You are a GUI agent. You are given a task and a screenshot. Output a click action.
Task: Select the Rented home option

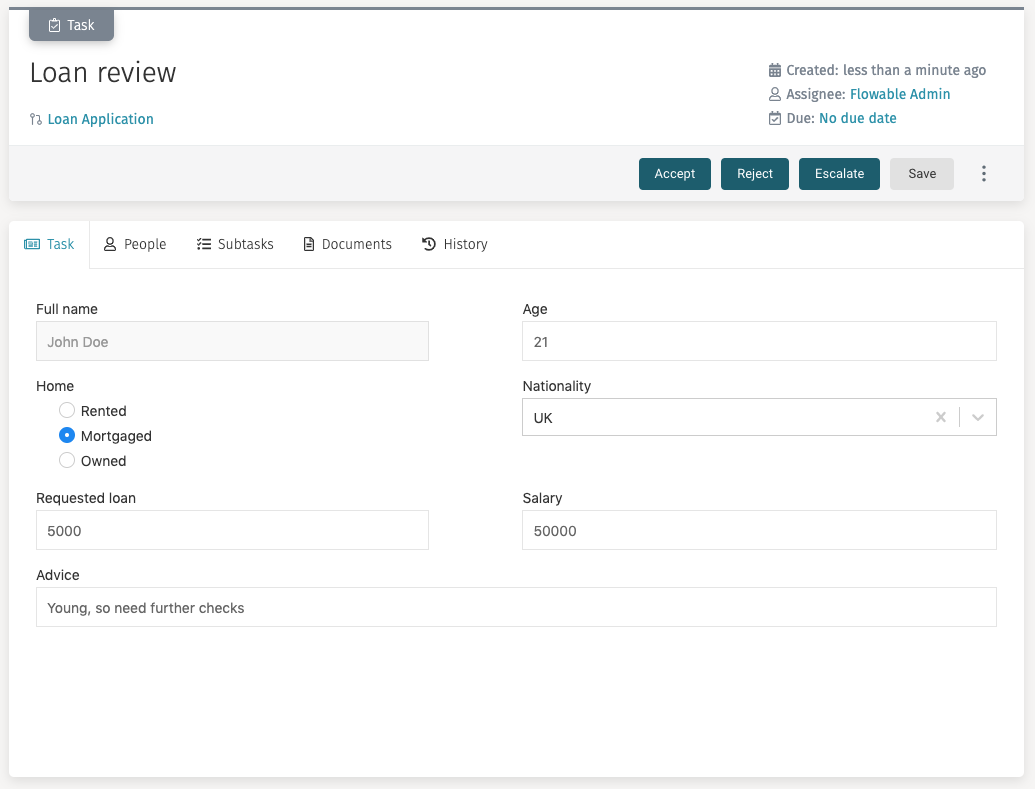pos(66,410)
